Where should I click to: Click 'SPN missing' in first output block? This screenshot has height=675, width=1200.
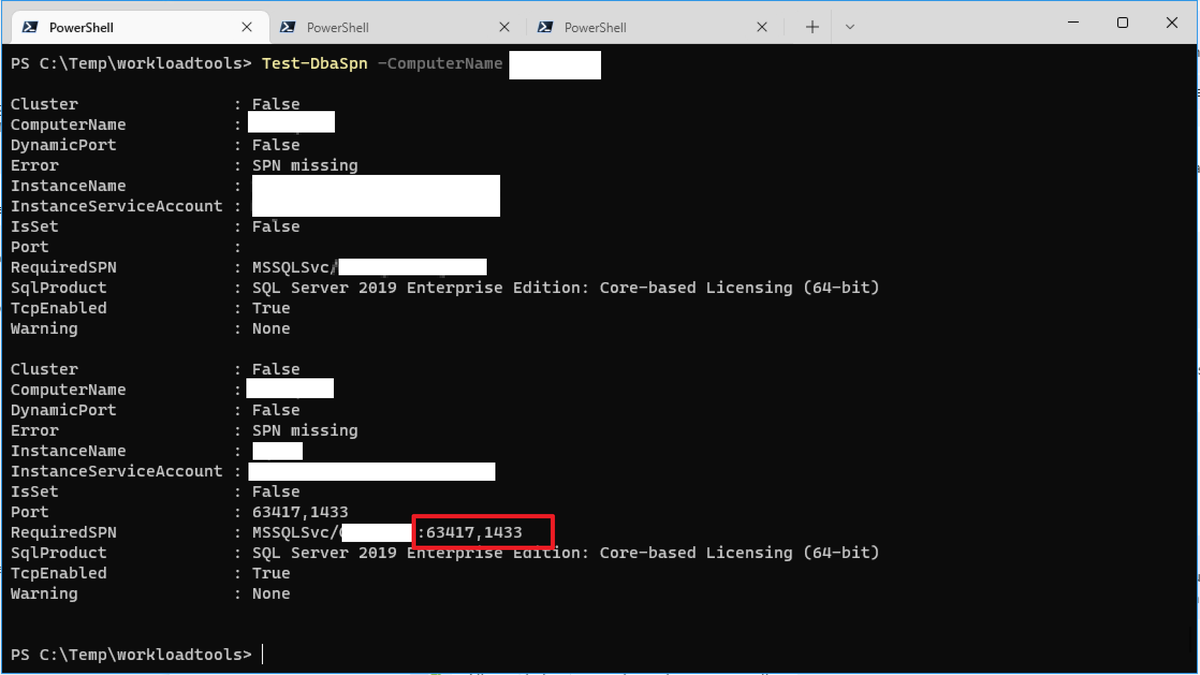coord(305,165)
